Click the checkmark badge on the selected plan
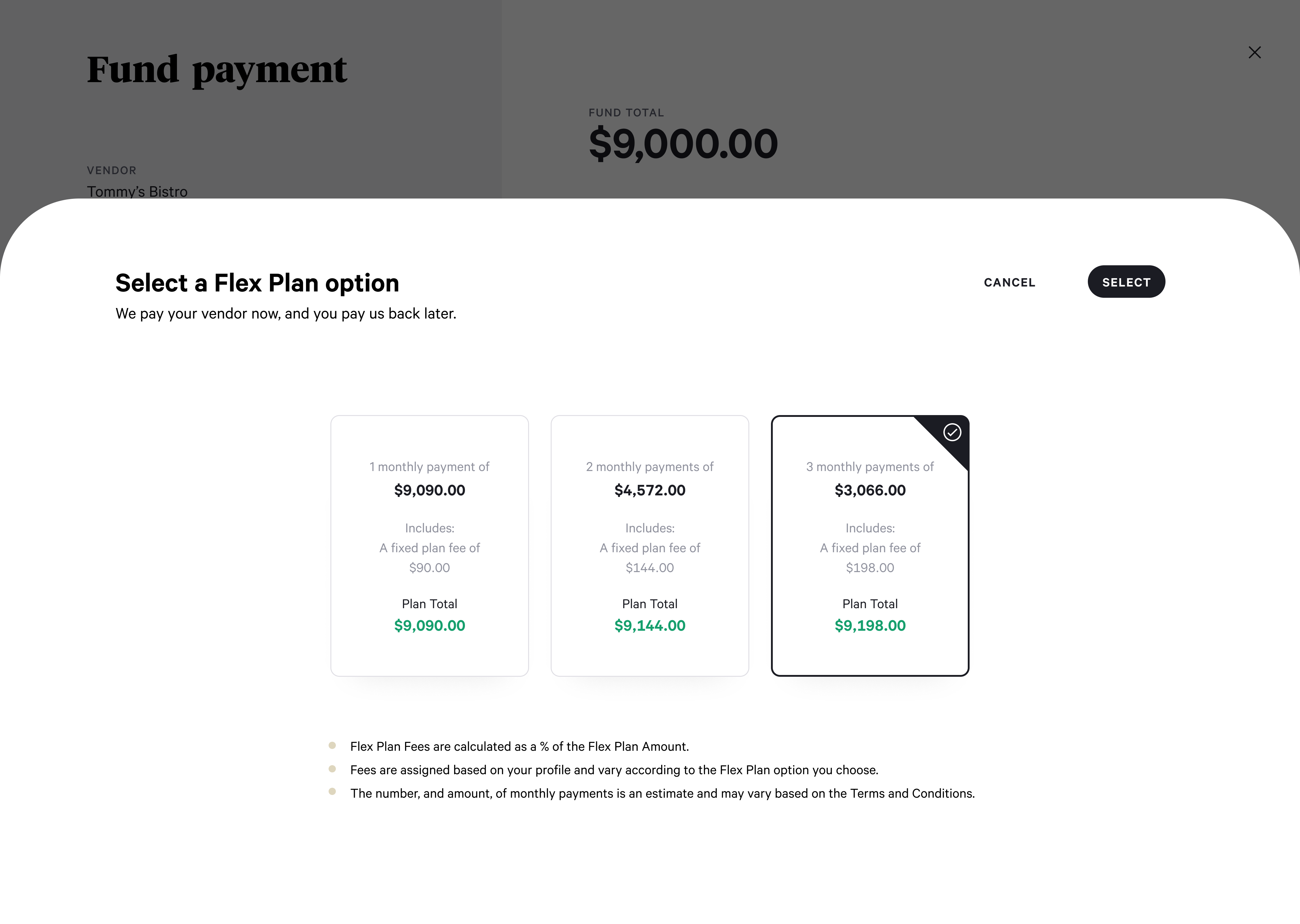1300x924 pixels. (952, 433)
